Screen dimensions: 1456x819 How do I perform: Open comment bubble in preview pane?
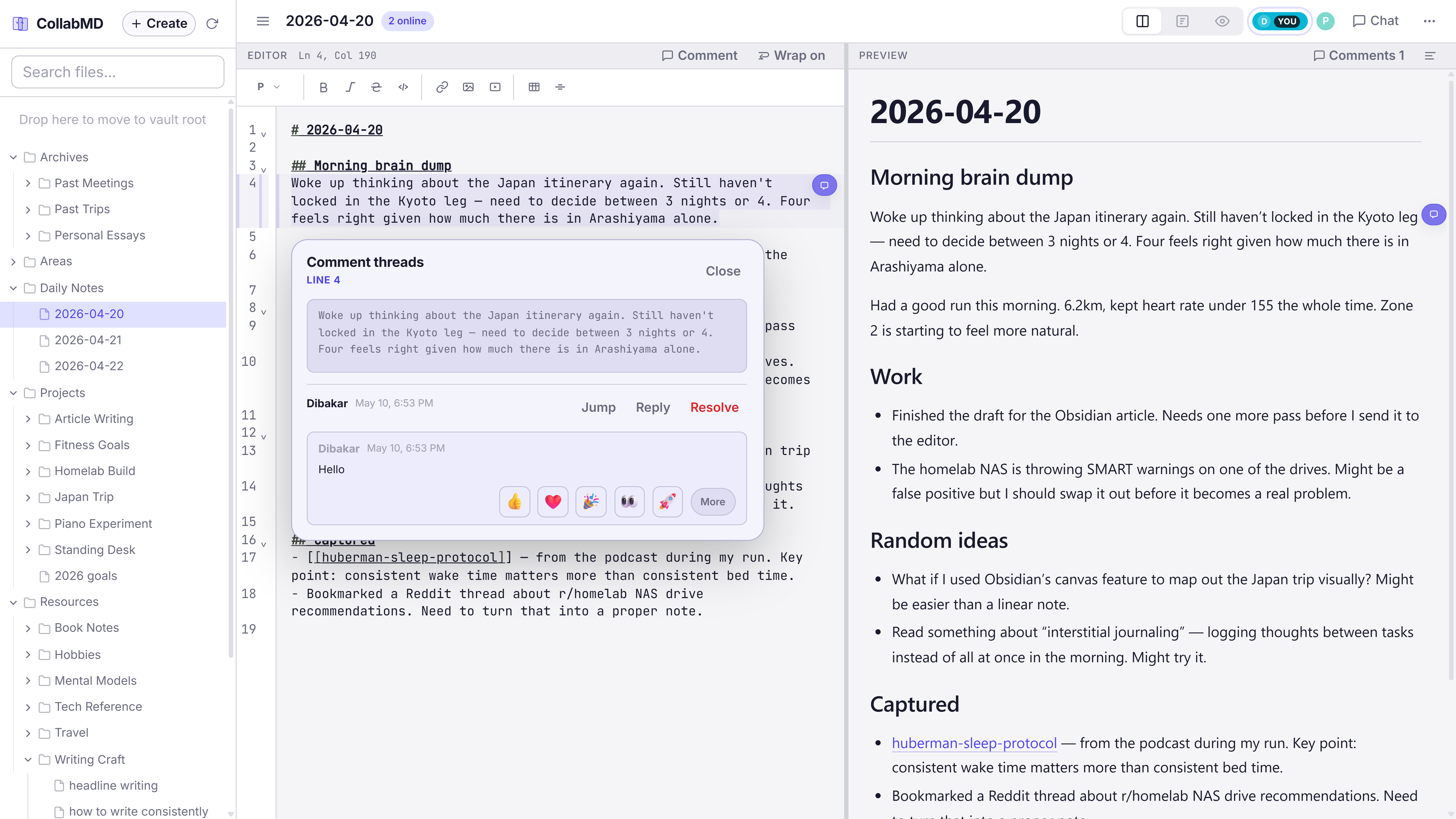[1434, 214]
